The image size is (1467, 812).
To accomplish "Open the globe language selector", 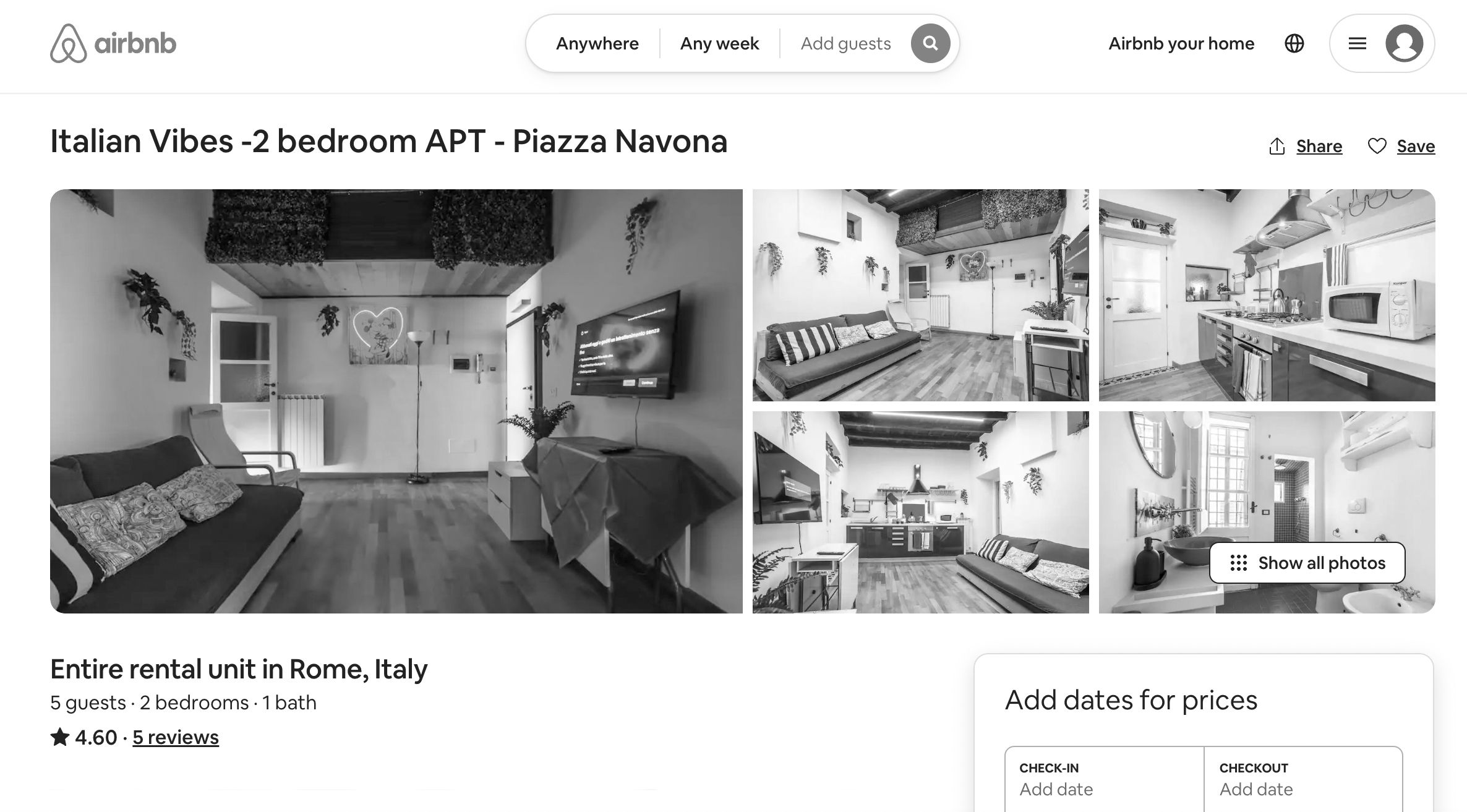I will [1294, 43].
